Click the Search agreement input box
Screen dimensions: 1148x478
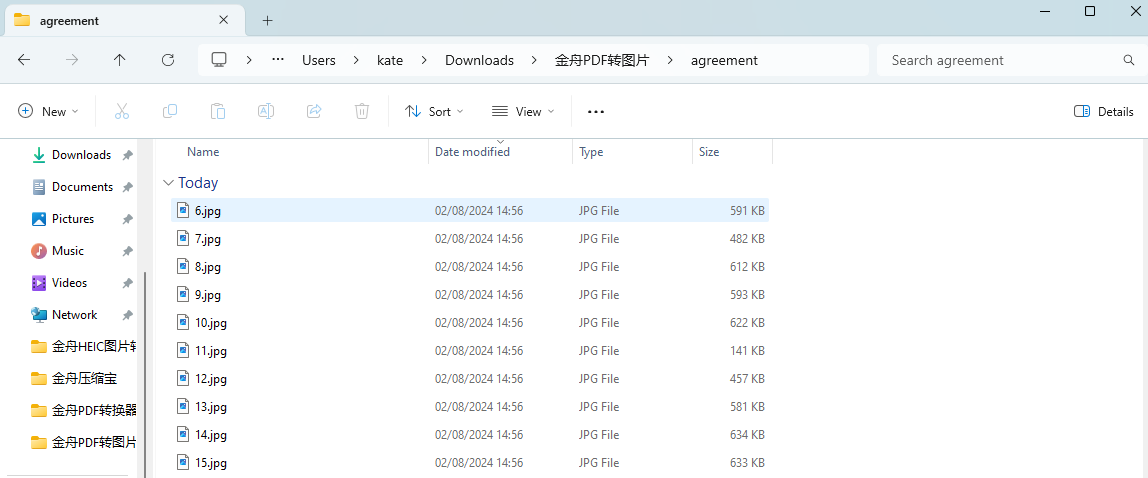pyautogui.click(x=1000, y=60)
